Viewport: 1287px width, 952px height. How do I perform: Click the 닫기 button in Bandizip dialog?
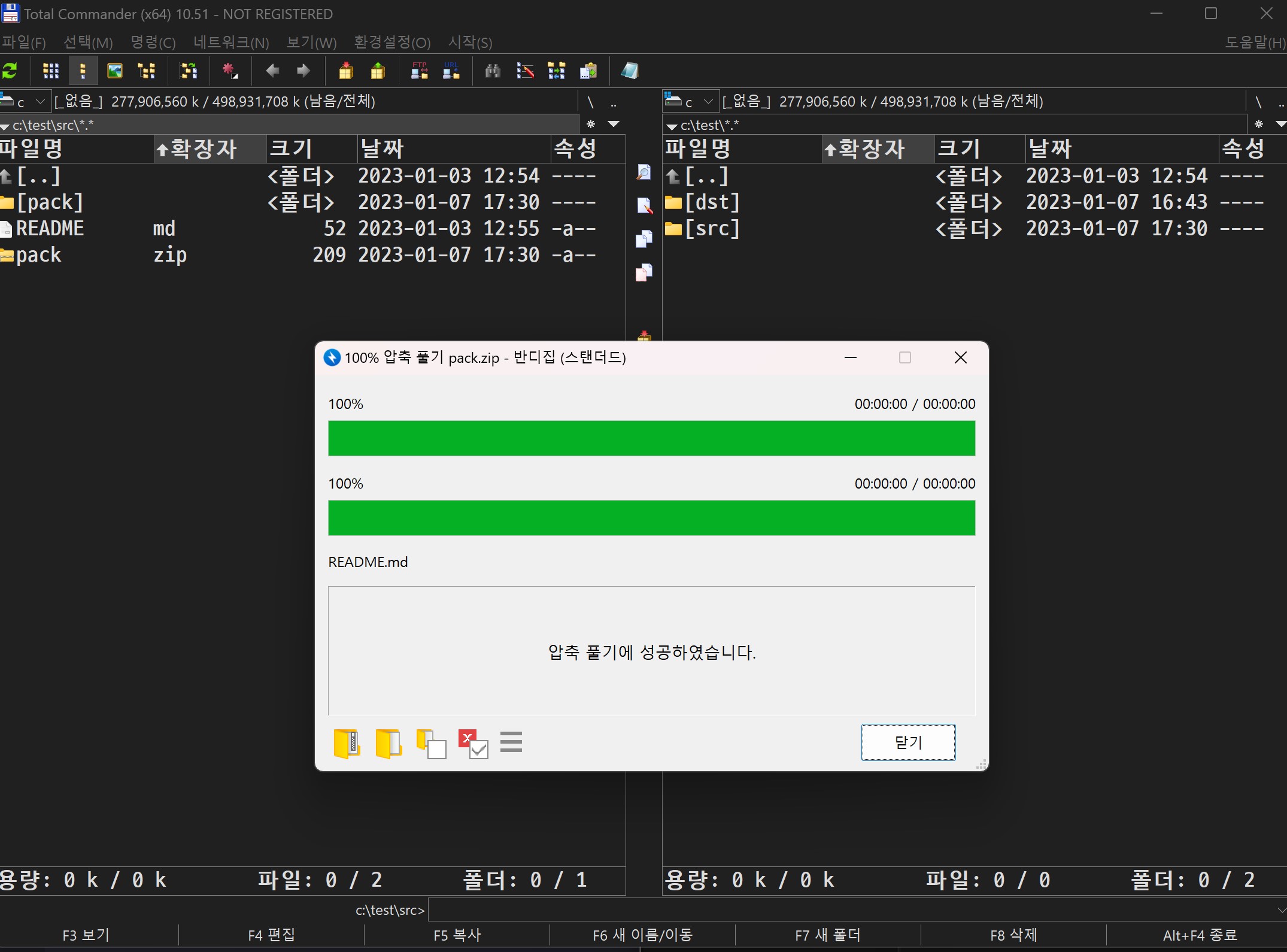pyautogui.click(x=907, y=742)
